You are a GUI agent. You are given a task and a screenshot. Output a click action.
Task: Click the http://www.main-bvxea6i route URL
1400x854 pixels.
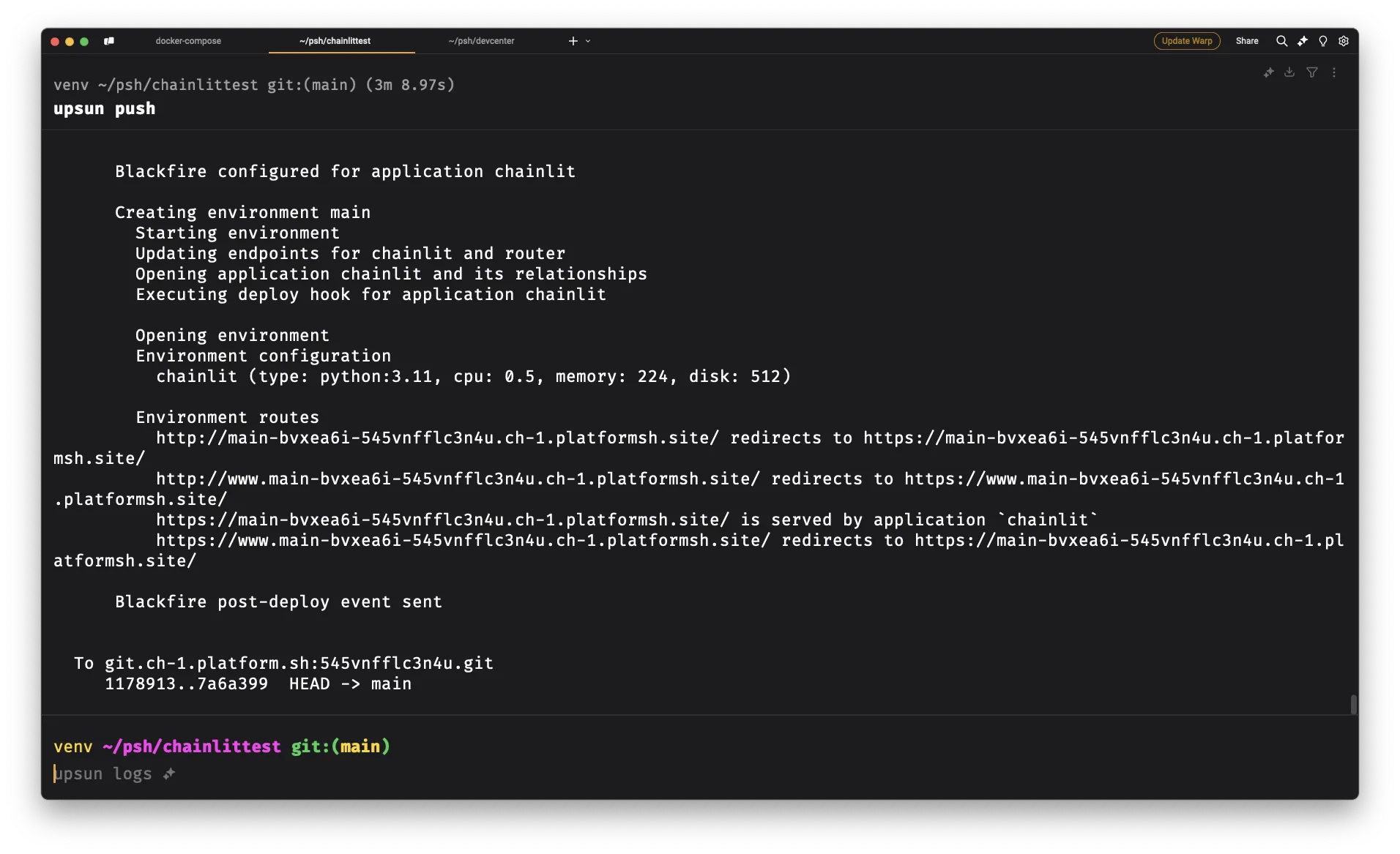(458, 479)
